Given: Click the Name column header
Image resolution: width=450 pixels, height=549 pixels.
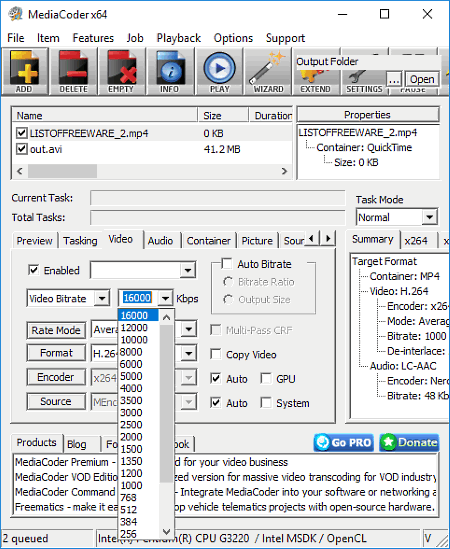Looking at the screenshot, I should [x=105, y=116].
